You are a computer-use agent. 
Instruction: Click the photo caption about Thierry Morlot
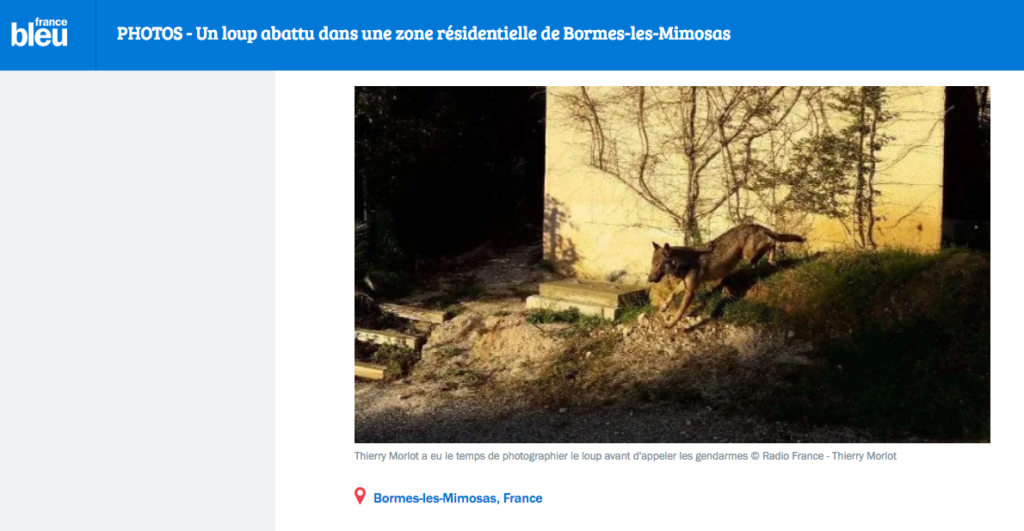pyautogui.click(x=625, y=456)
